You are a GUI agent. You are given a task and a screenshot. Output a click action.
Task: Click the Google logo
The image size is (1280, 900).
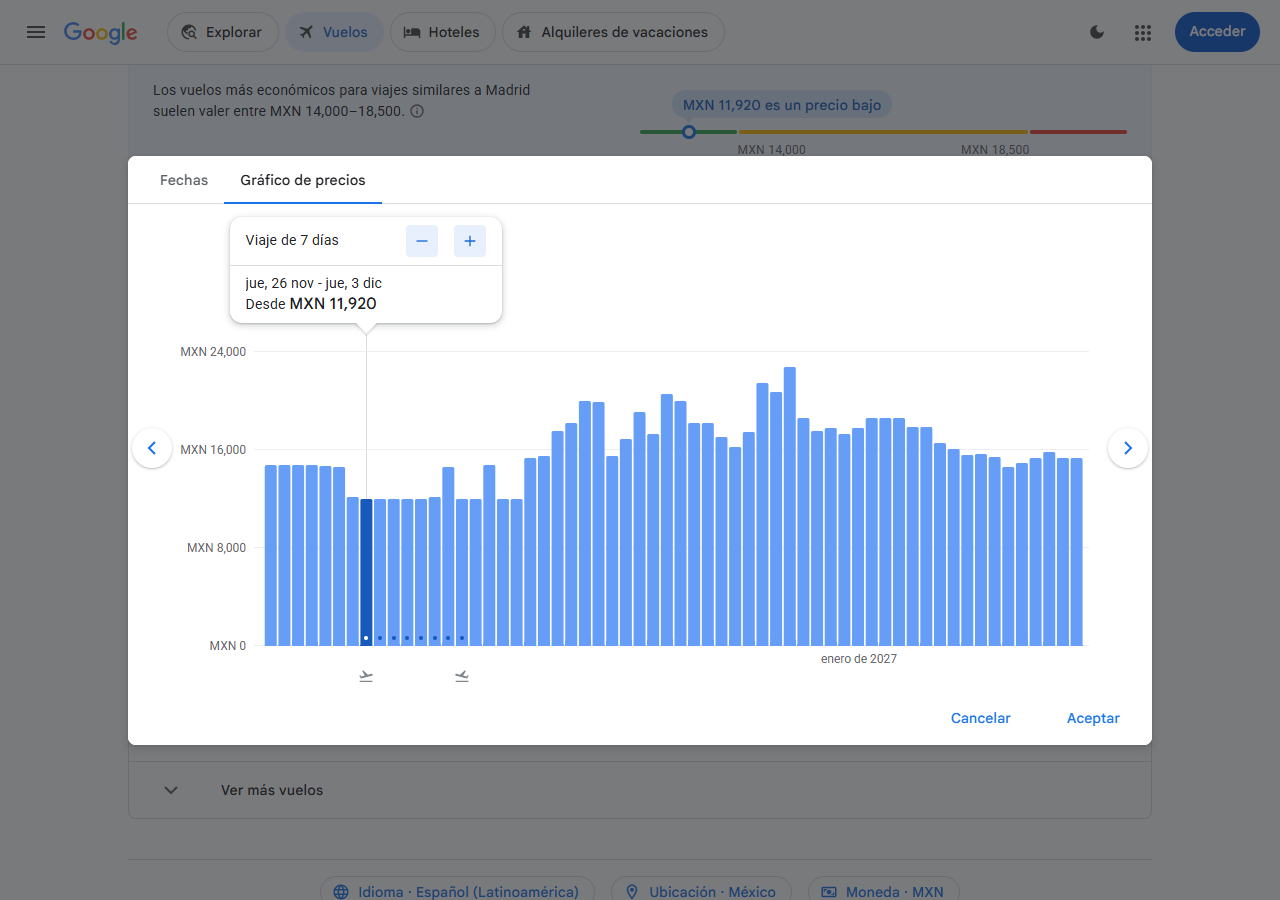[100, 32]
